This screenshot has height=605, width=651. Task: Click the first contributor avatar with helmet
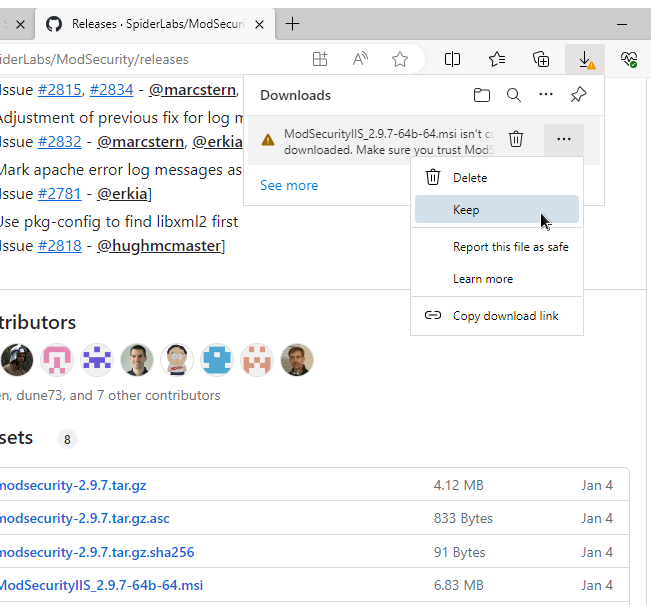17,360
